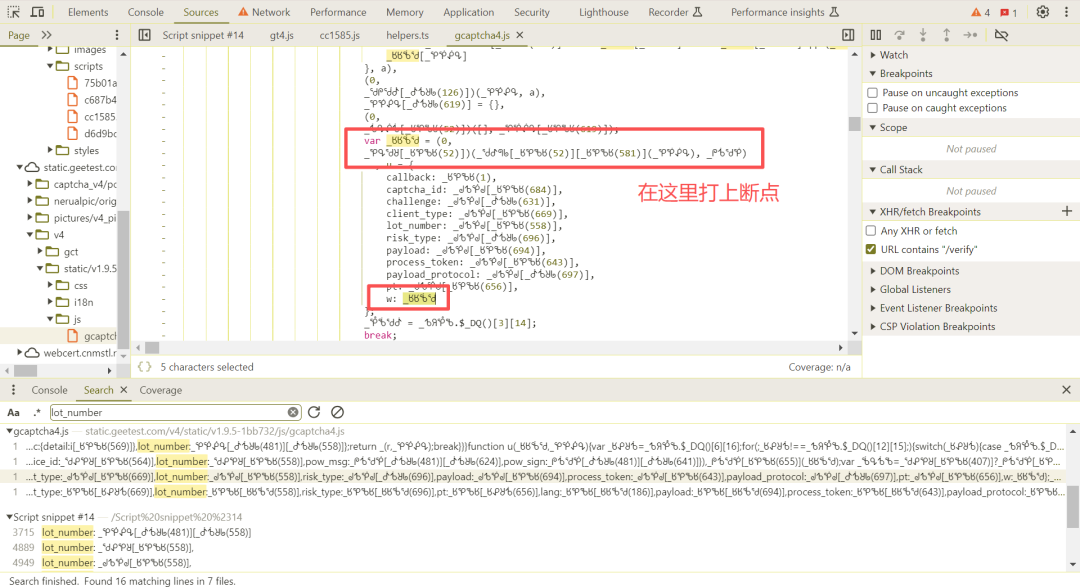1080x587 pixels.
Task: Open the DevTools three-dot customize menu
Action: click(x=1066, y=12)
